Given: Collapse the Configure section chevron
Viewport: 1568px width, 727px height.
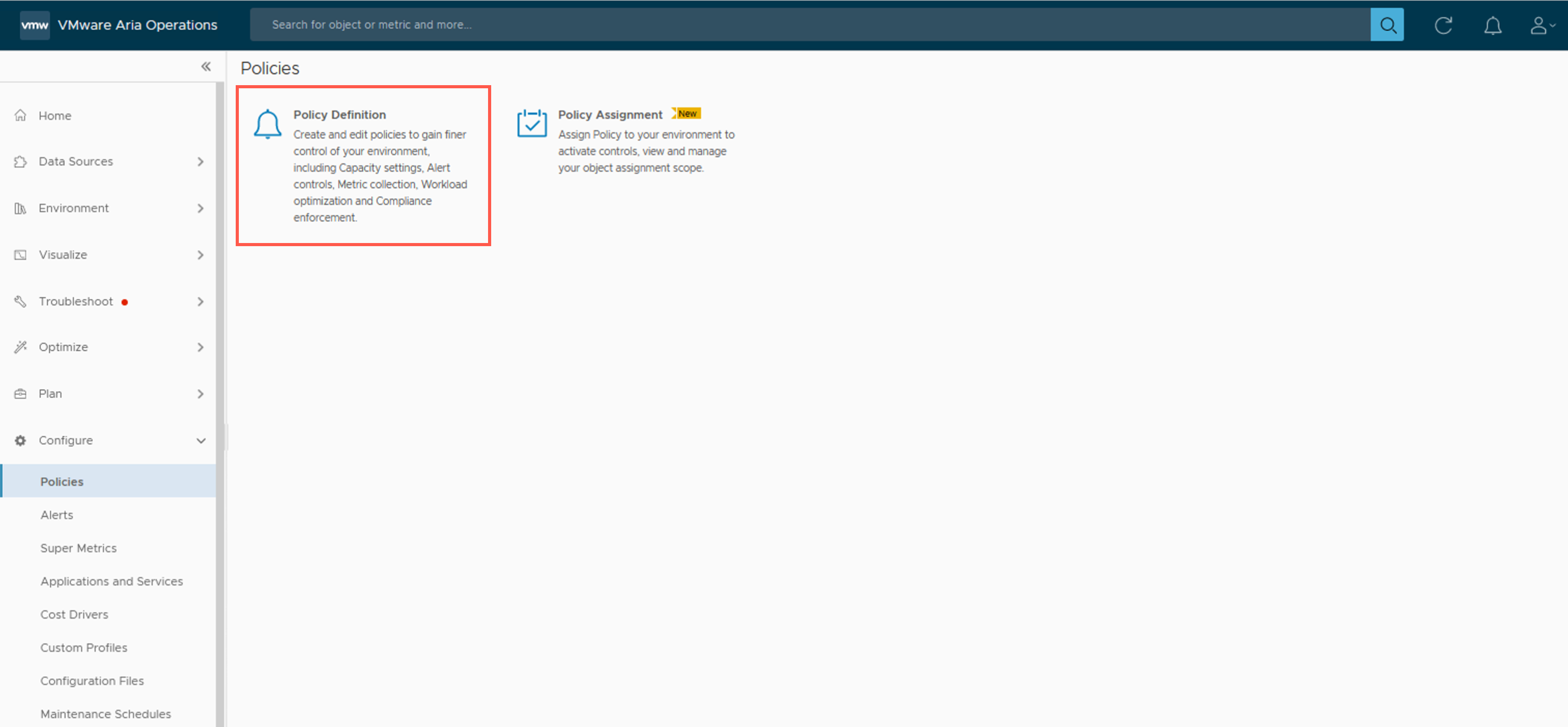Looking at the screenshot, I should [x=201, y=440].
